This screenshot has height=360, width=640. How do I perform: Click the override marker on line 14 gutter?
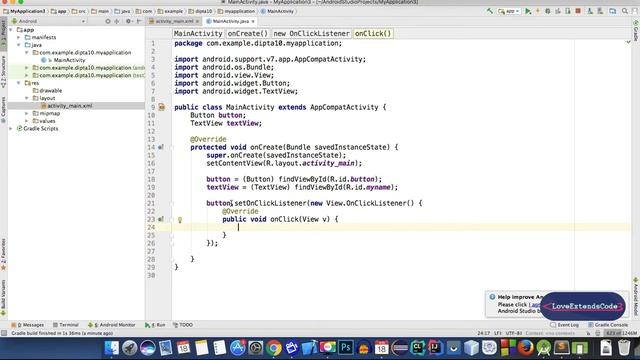pos(161,147)
